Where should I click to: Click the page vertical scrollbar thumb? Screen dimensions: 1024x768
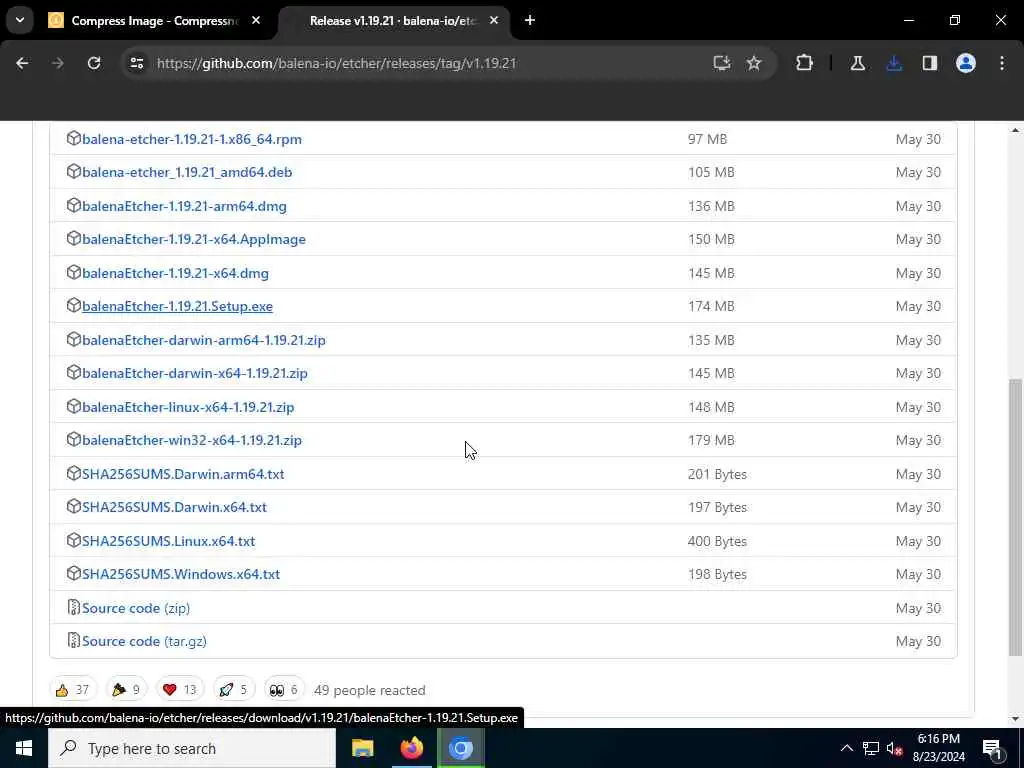point(1015,517)
